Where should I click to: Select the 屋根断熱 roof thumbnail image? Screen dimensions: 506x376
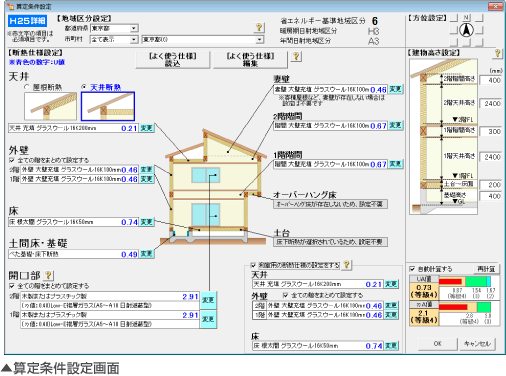click(50, 106)
